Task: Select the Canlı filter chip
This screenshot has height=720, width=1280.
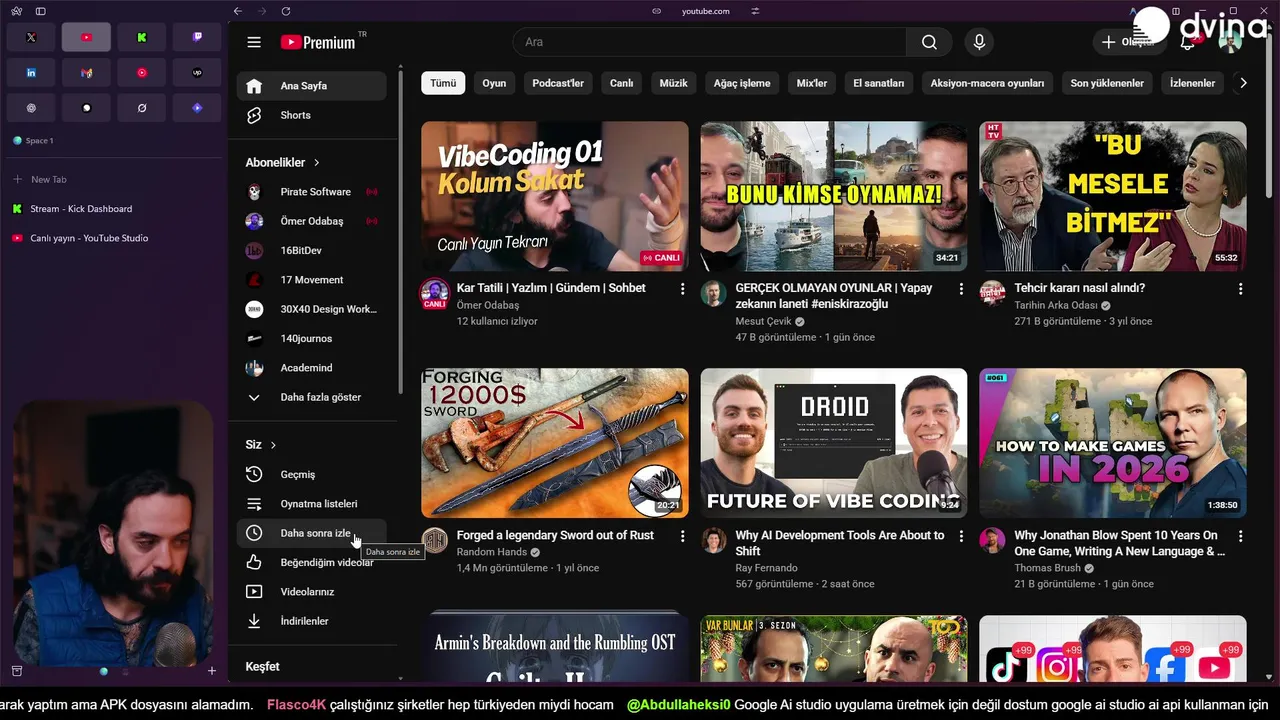Action: click(622, 83)
